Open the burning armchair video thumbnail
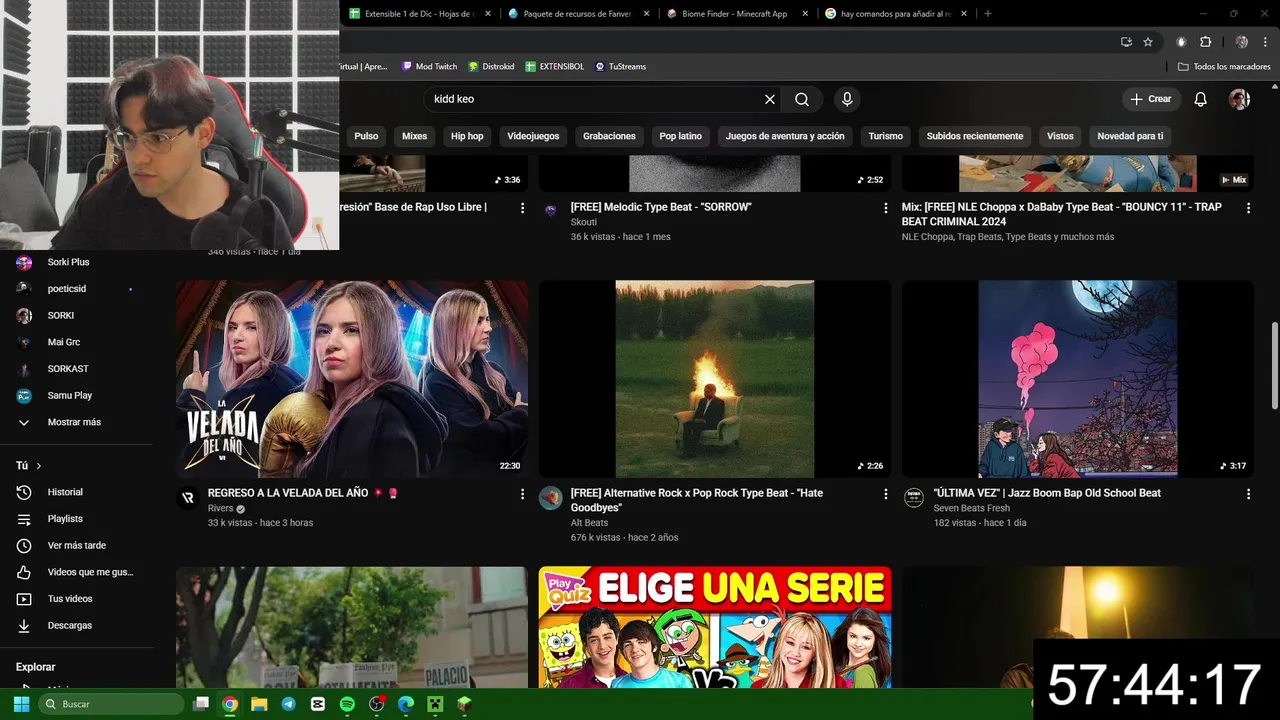 pos(715,379)
